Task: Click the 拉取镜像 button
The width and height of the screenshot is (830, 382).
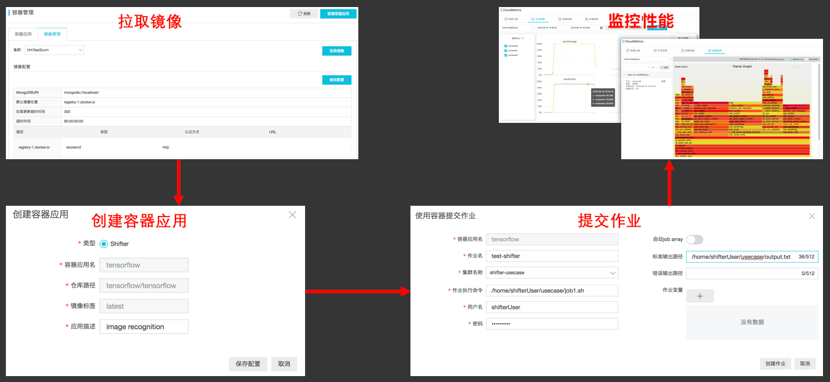Action: click(x=337, y=51)
